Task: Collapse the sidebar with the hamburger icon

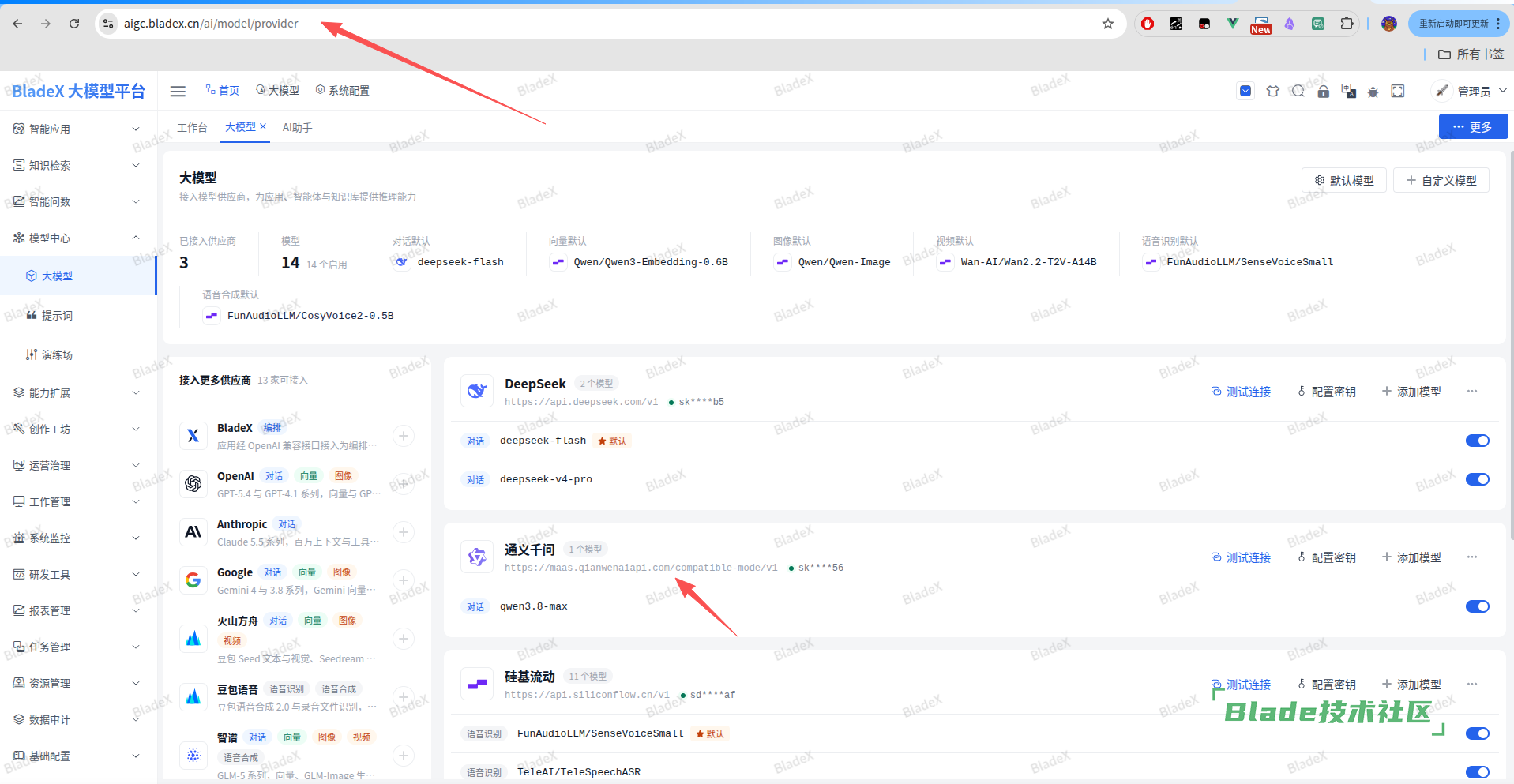Action: pyautogui.click(x=178, y=92)
